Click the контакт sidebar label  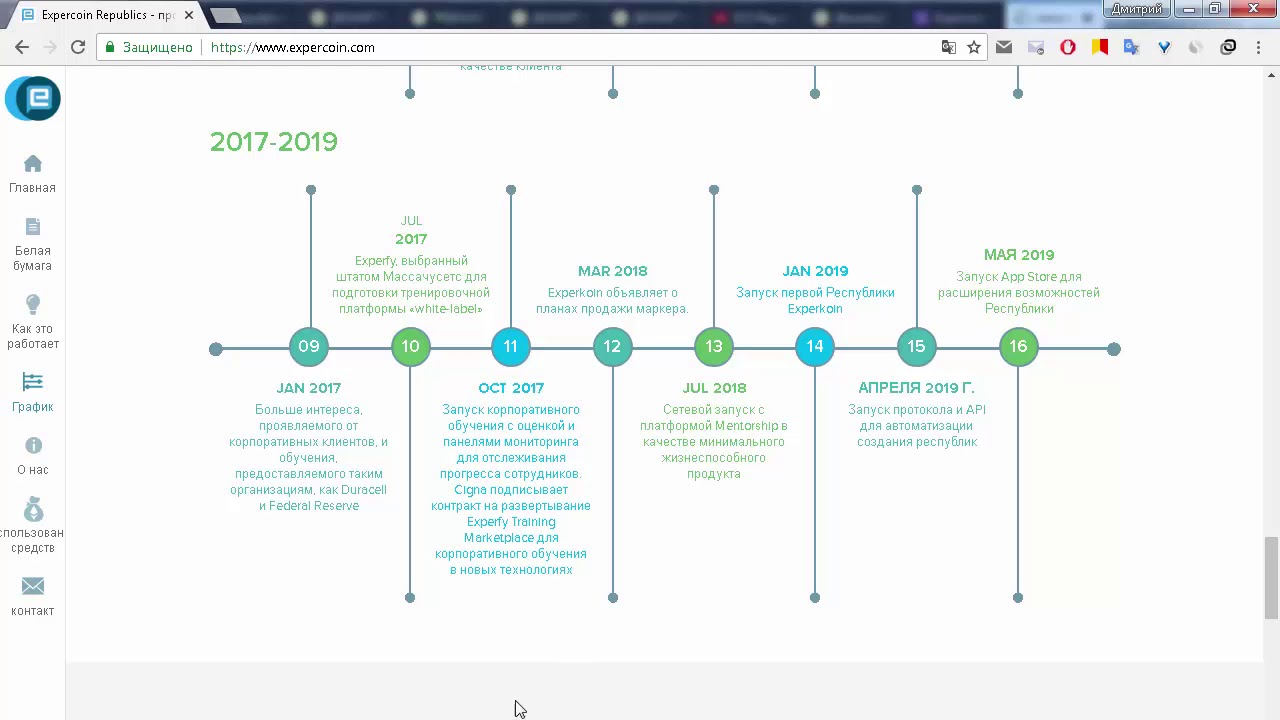(x=33, y=611)
